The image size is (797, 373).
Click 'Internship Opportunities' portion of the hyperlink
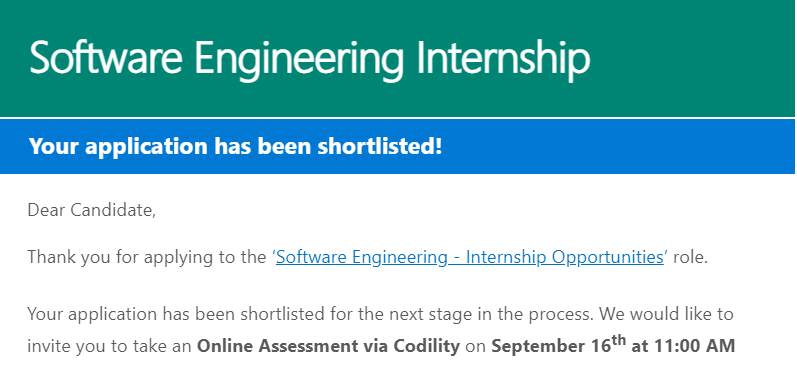click(x=565, y=258)
